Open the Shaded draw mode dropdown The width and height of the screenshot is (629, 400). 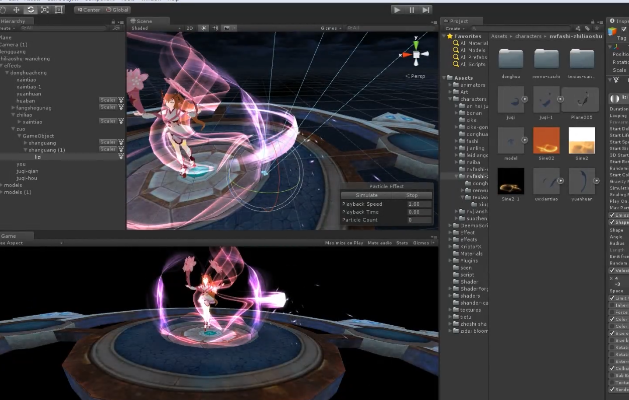click(155, 28)
